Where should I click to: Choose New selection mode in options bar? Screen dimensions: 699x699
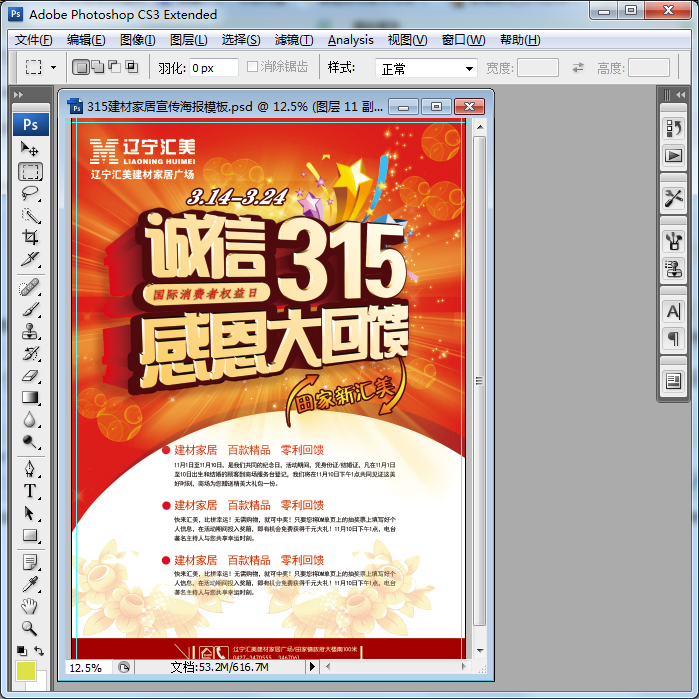pyautogui.click(x=81, y=67)
